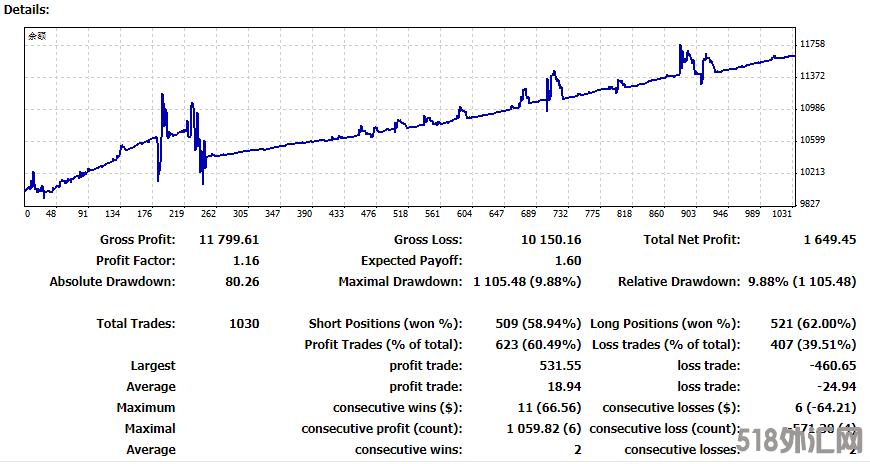Image resolution: width=870 pixels, height=464 pixels.
Task: Select chart x-axis label 518
Action: pyautogui.click(x=401, y=214)
